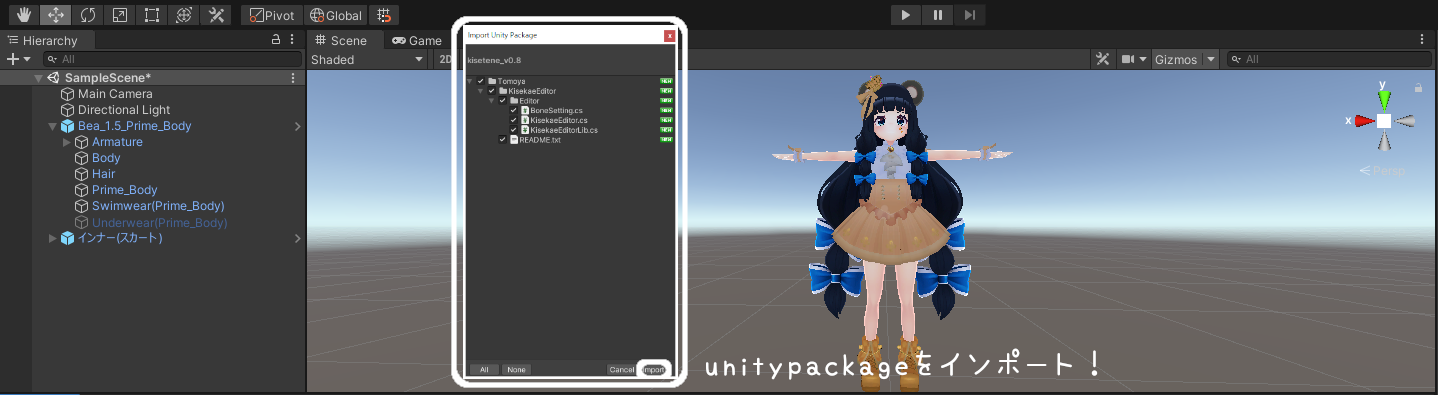Screen dimensions: 1438x395
Task: Open the Gizmos dropdown arrow
Action: (x=1211, y=60)
